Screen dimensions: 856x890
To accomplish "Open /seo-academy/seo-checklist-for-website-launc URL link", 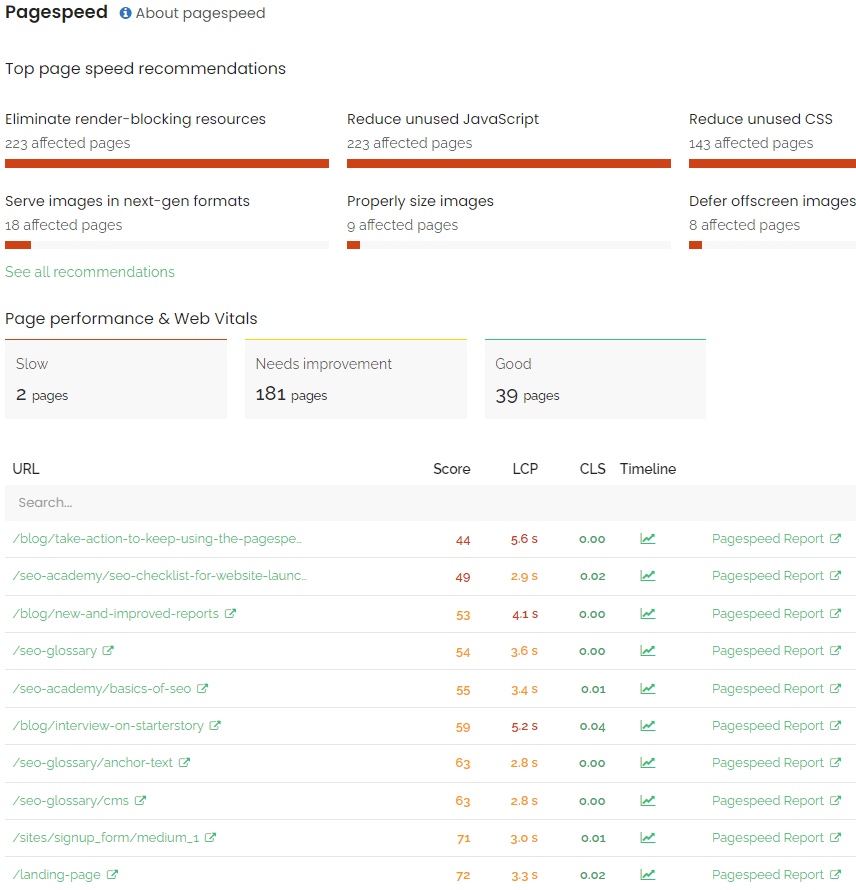I will click(x=160, y=576).
